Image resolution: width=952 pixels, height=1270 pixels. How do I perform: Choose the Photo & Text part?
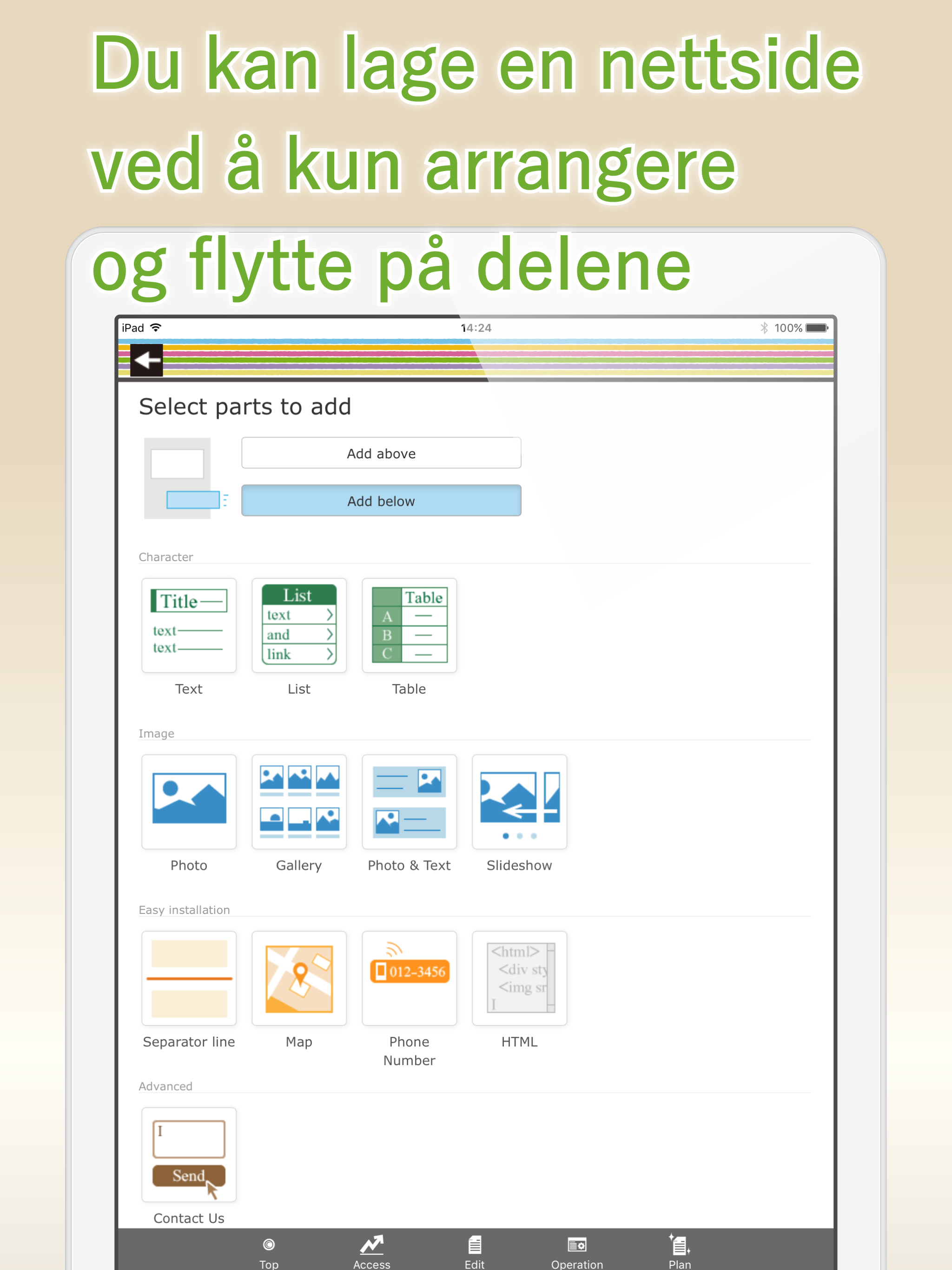(409, 801)
